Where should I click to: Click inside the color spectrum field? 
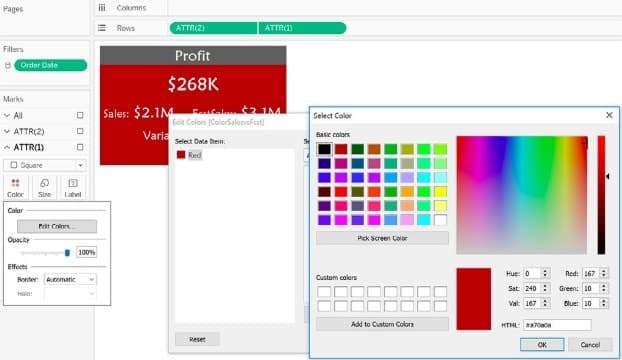(x=521, y=195)
